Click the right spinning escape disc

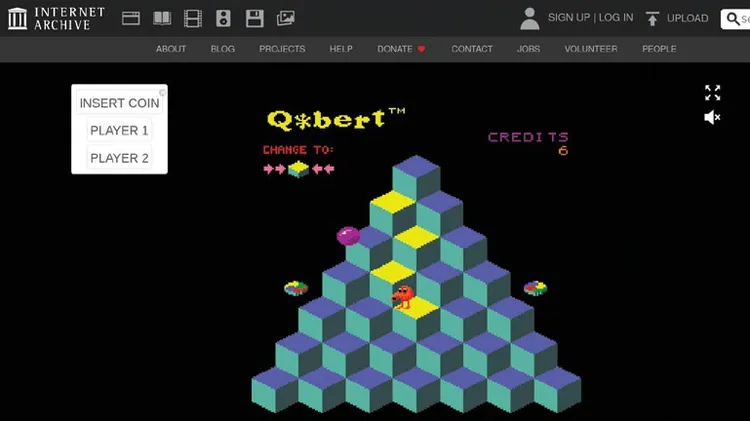click(535, 288)
